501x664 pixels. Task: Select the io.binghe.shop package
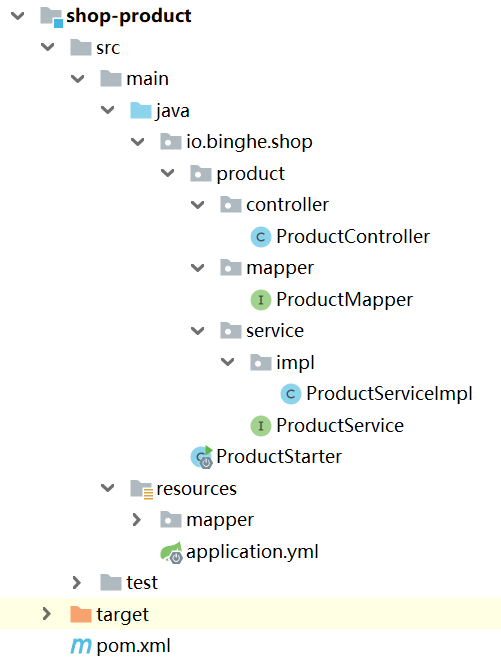pyautogui.click(x=249, y=142)
